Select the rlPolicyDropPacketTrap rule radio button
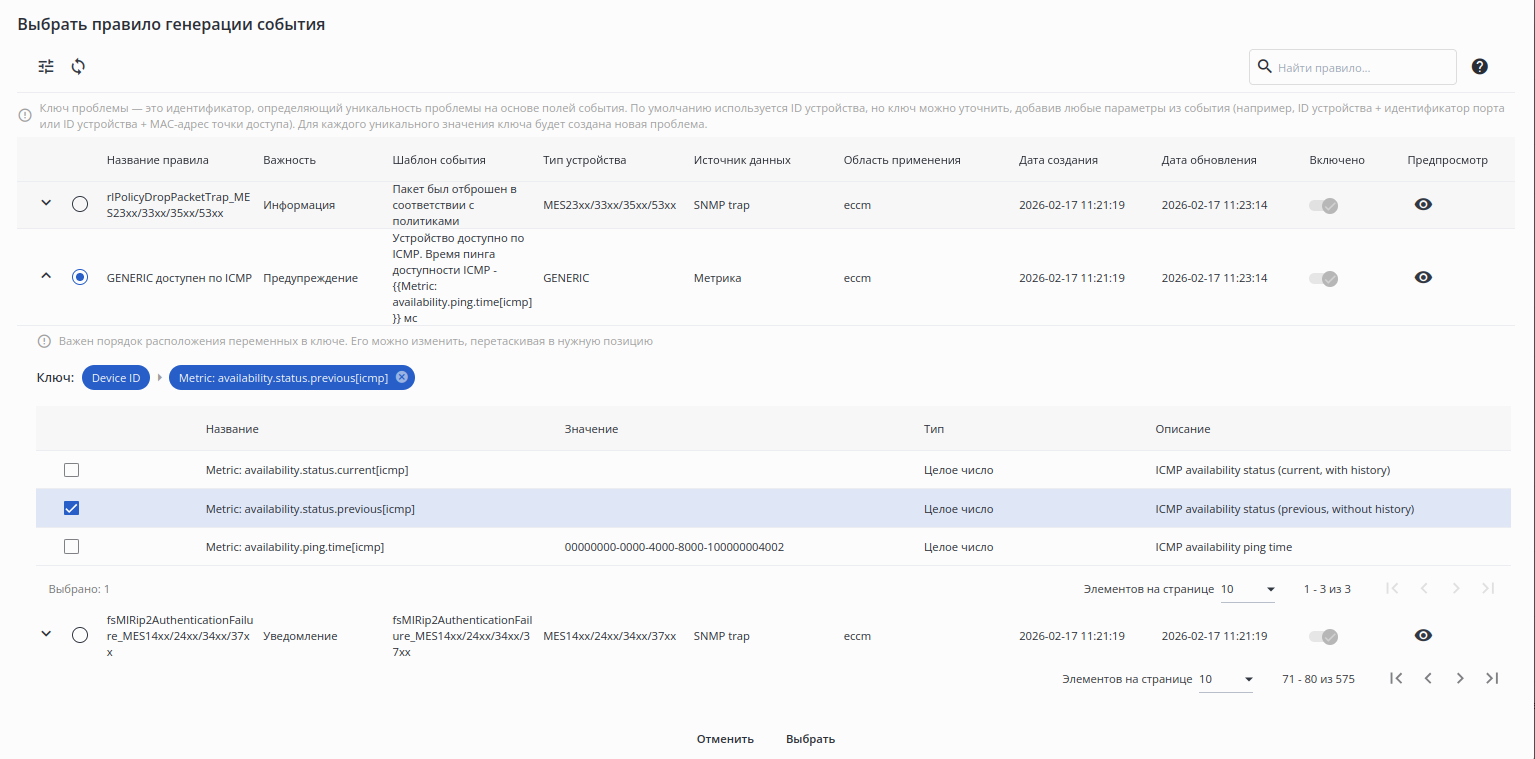This screenshot has width=1535, height=759. pos(80,204)
